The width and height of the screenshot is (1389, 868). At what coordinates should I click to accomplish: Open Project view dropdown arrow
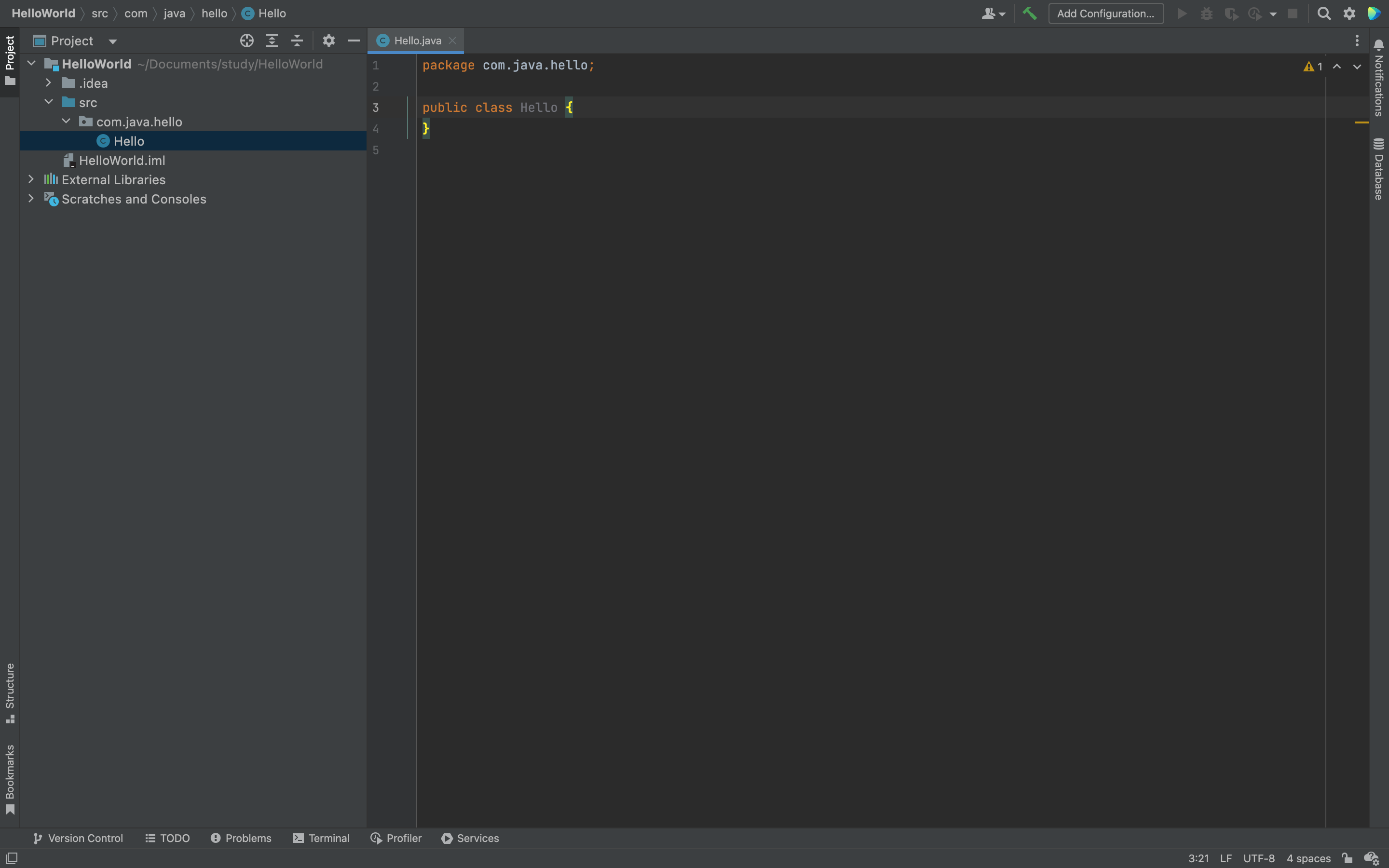click(x=112, y=41)
